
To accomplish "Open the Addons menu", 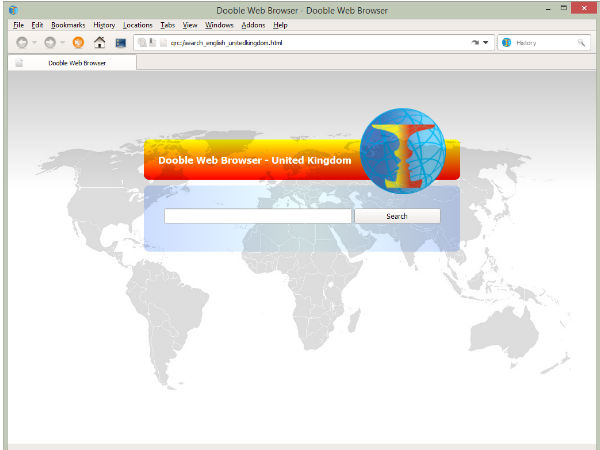I will click(x=253, y=24).
